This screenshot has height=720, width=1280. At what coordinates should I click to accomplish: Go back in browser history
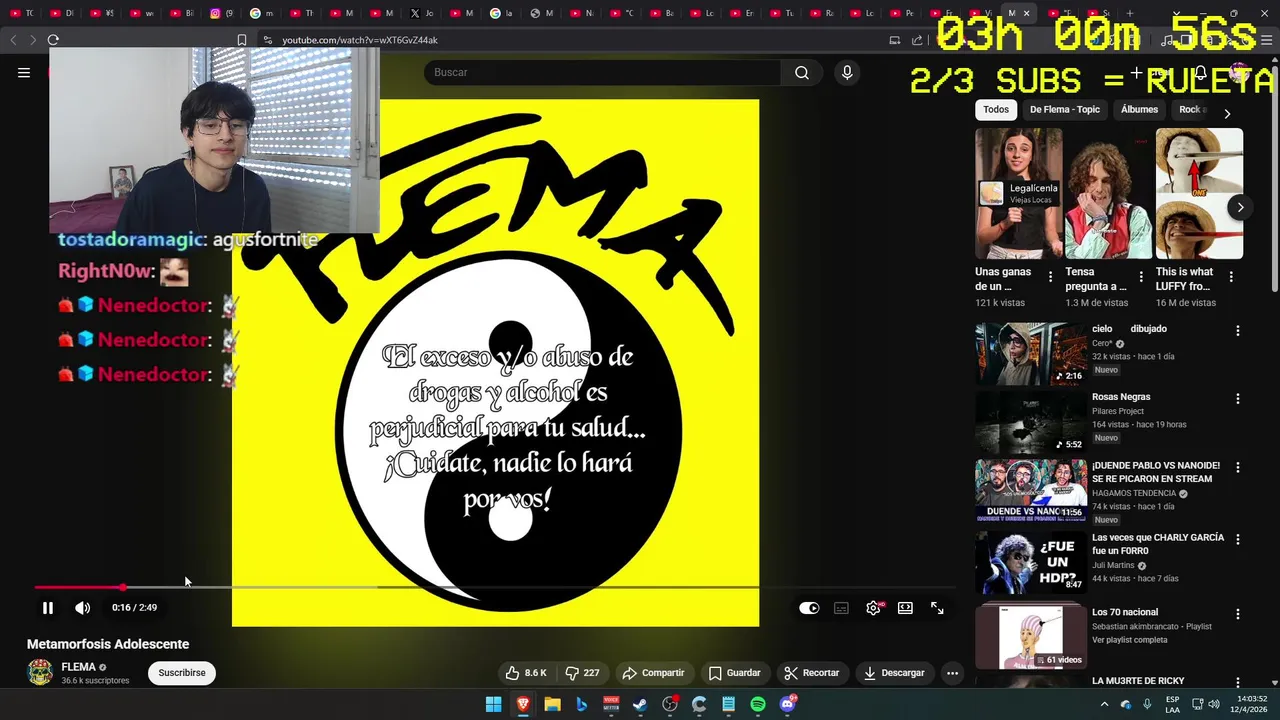point(13,40)
